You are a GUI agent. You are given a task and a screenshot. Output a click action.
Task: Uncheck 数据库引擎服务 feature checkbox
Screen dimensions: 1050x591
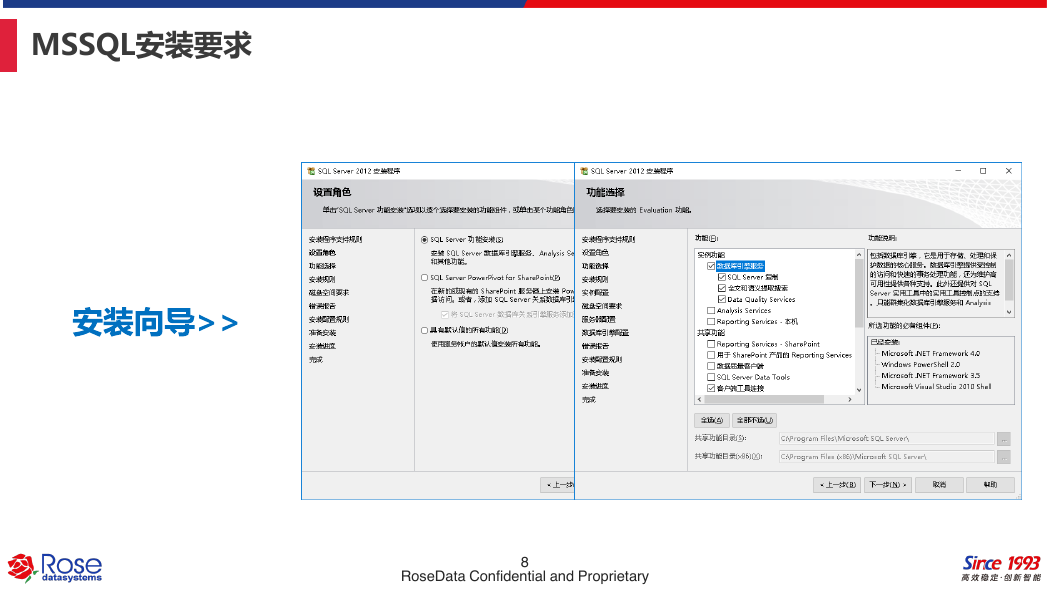point(711,266)
